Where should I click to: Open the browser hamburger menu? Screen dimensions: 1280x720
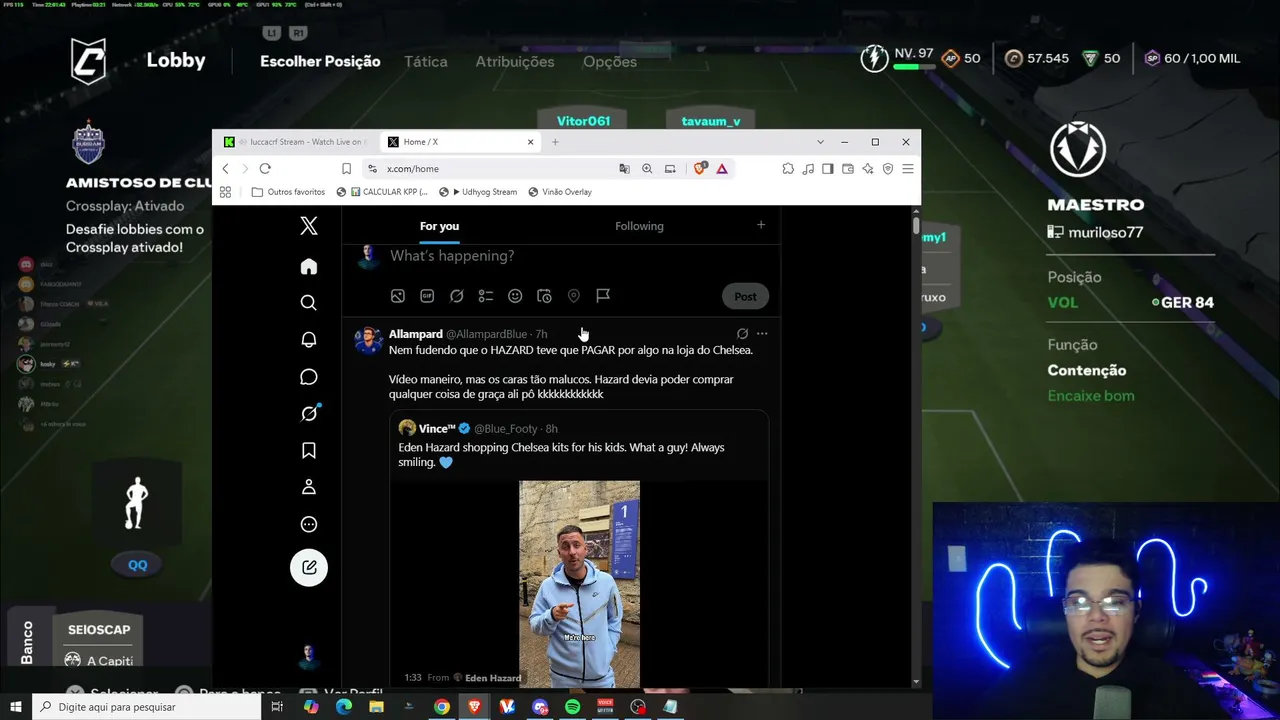[908, 169]
